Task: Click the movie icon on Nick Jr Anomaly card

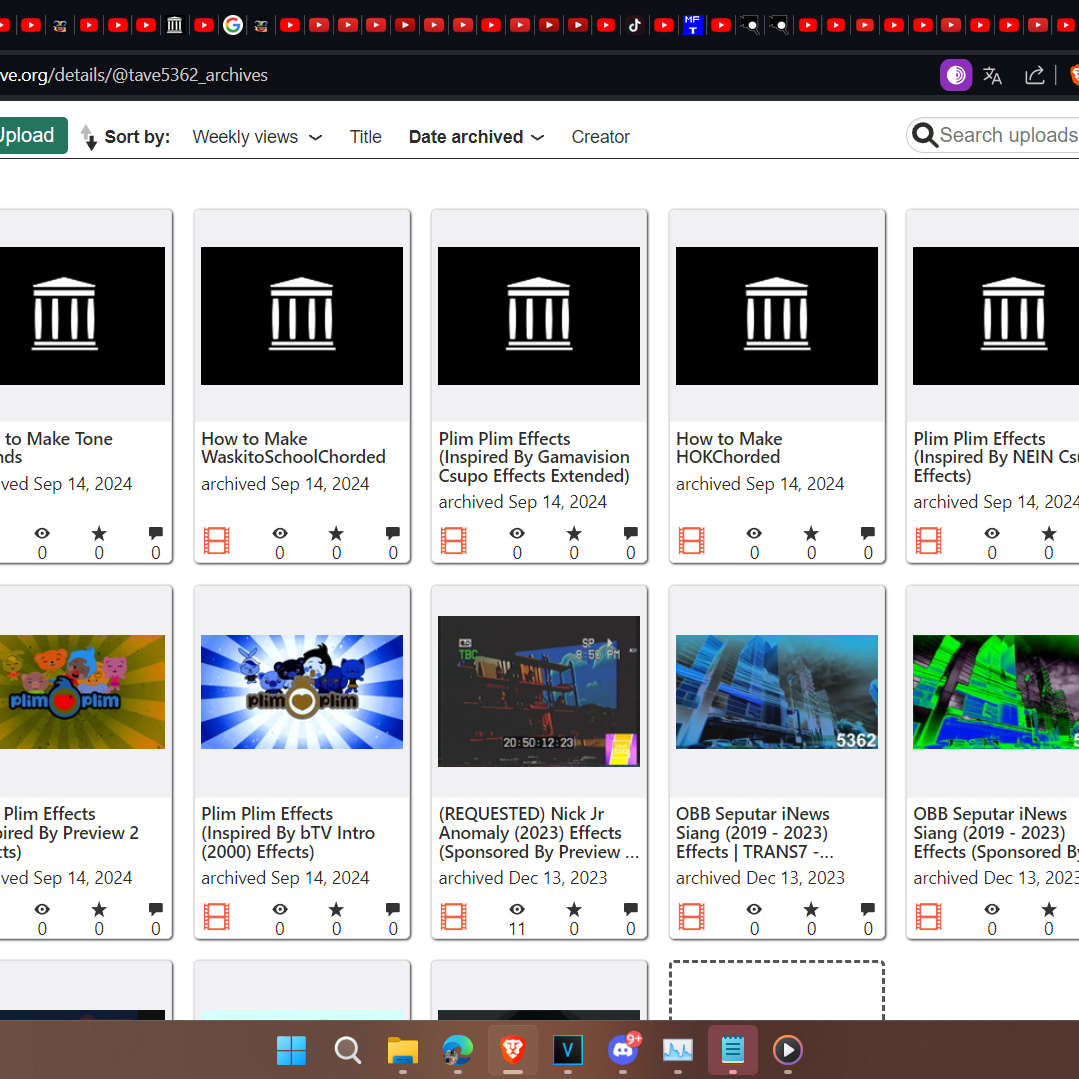Action: (x=453, y=917)
